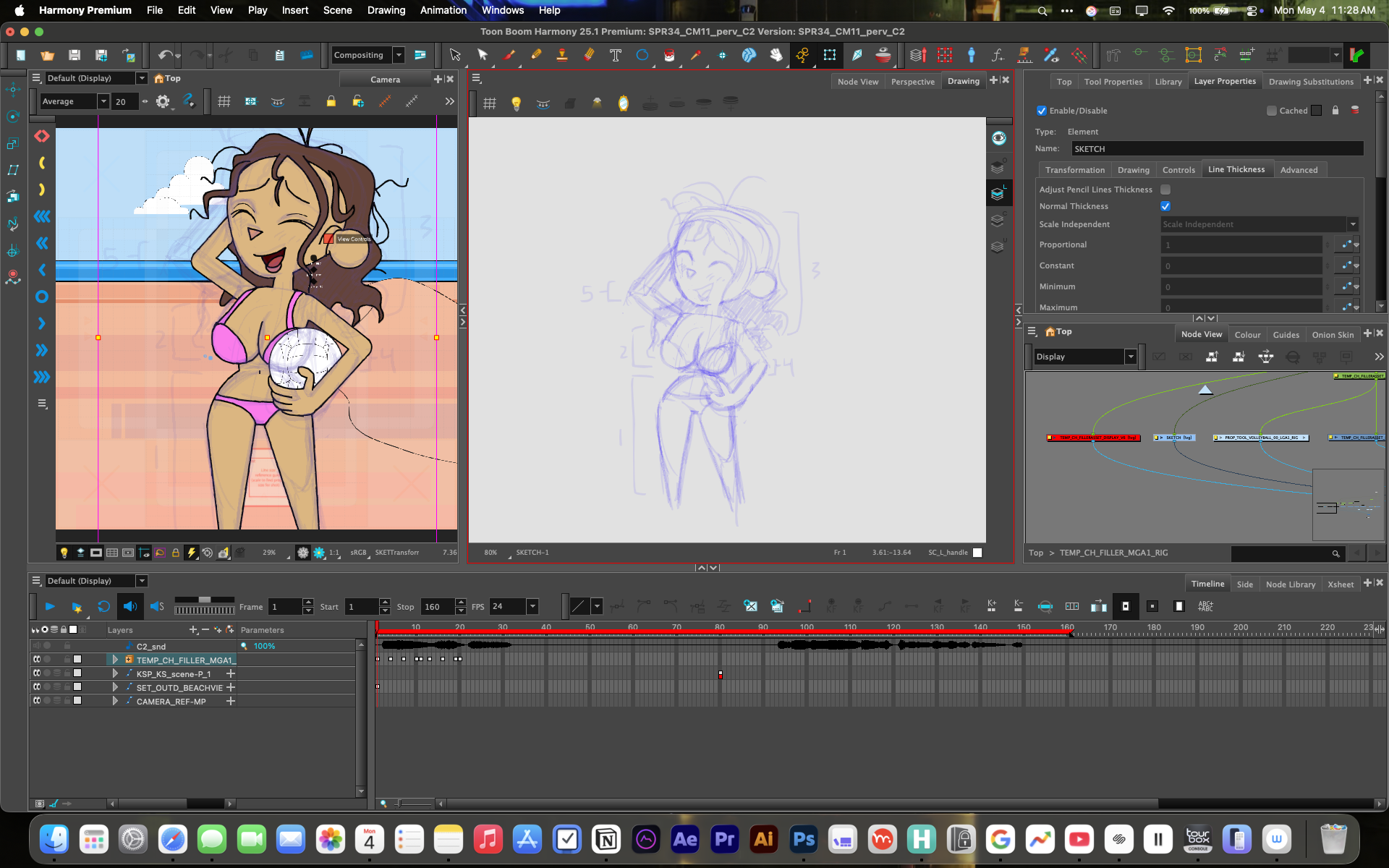Click the magnifier search icon in Node View
This screenshot has width=1389, height=868.
1335,554
